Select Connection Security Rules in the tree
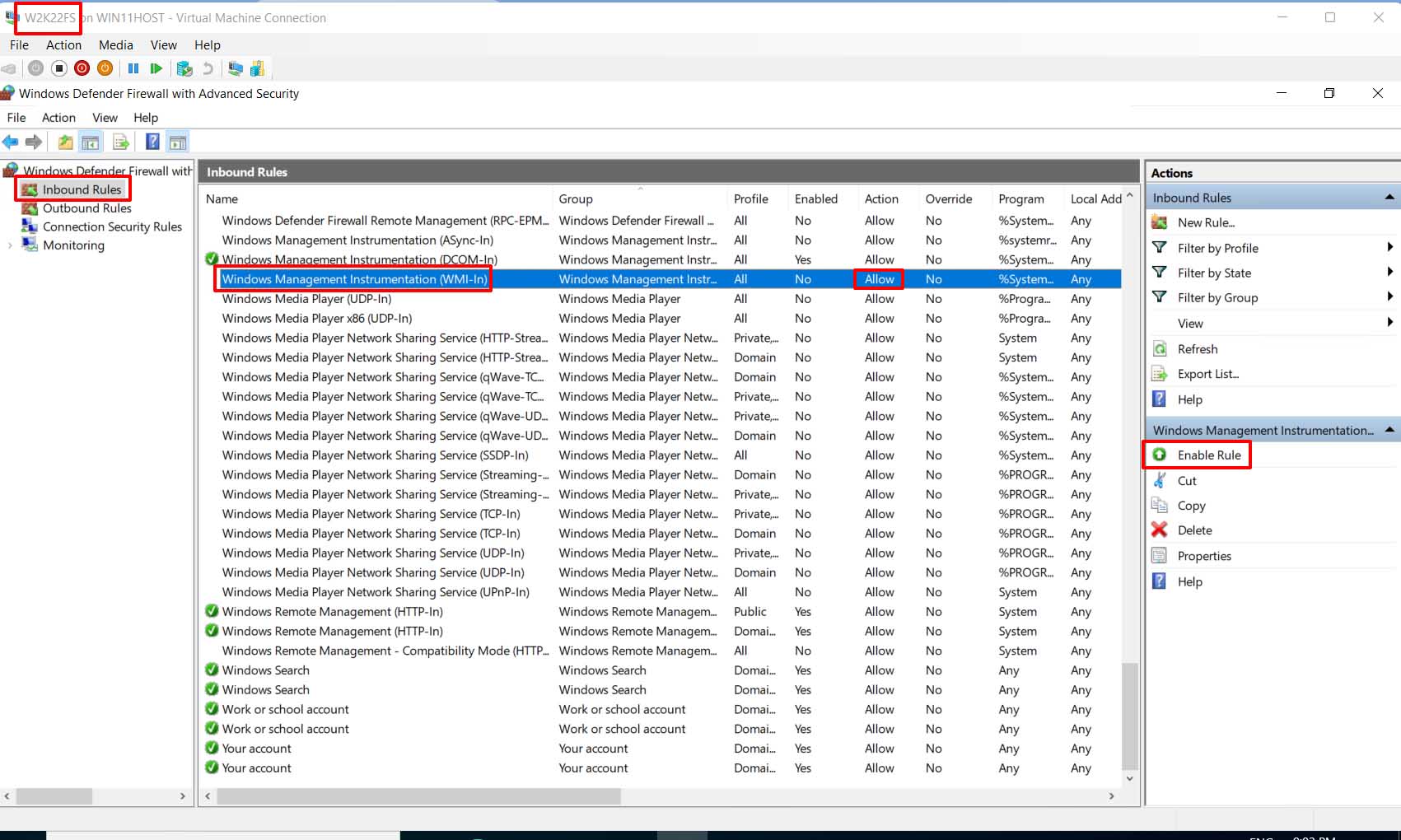 point(112,226)
